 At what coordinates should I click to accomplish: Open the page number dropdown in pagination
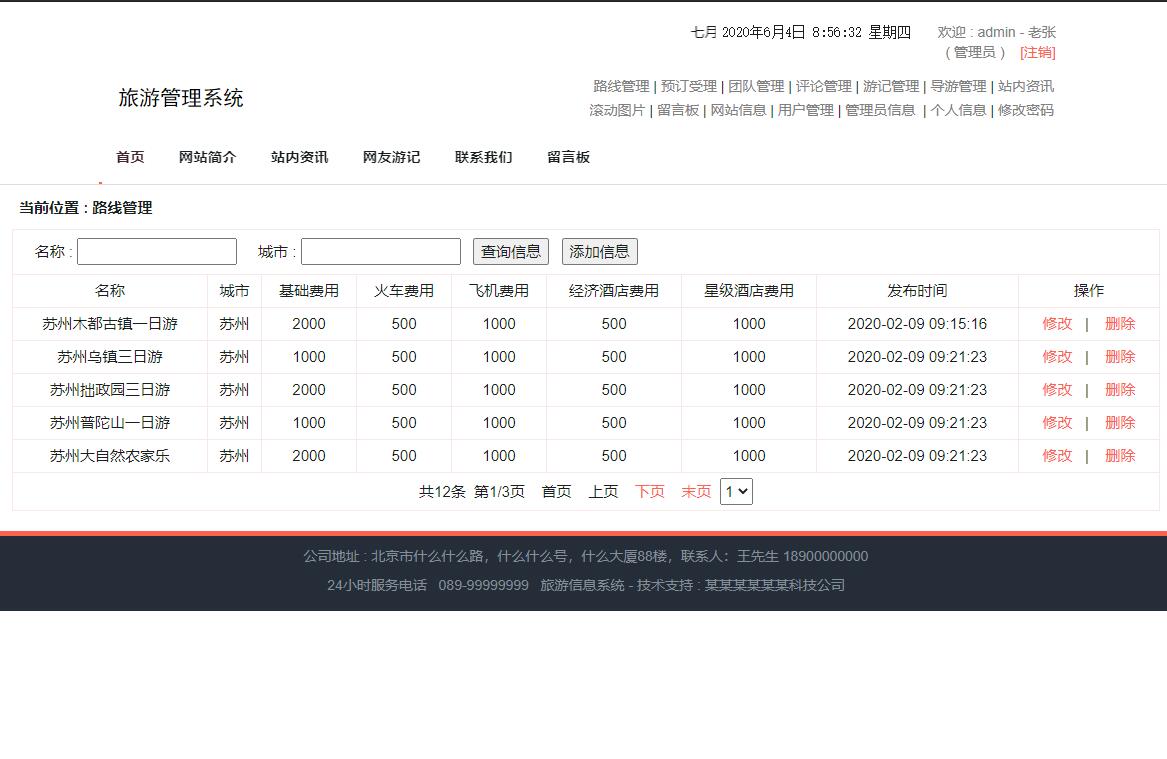736,491
